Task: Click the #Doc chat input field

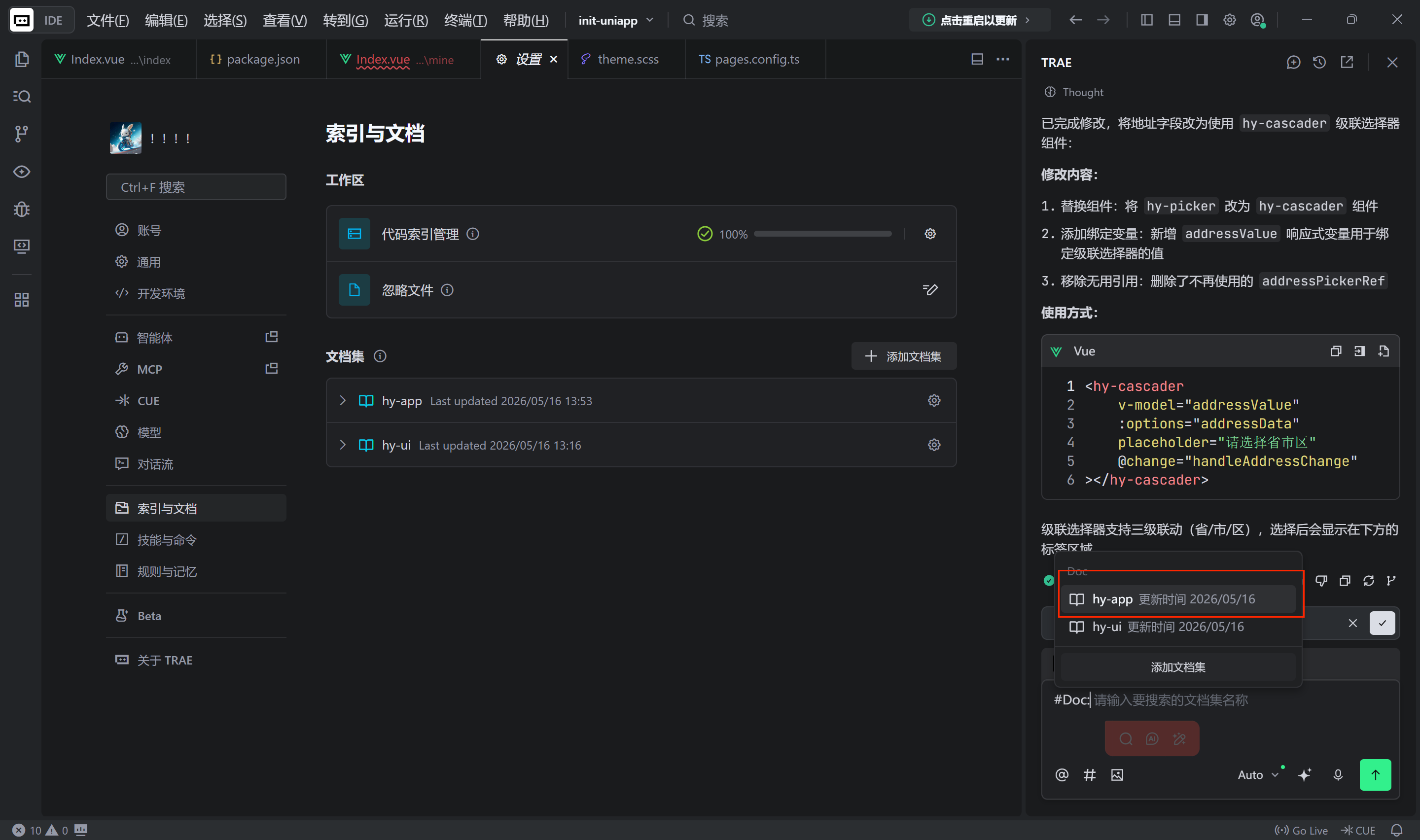Action: (x=1220, y=700)
